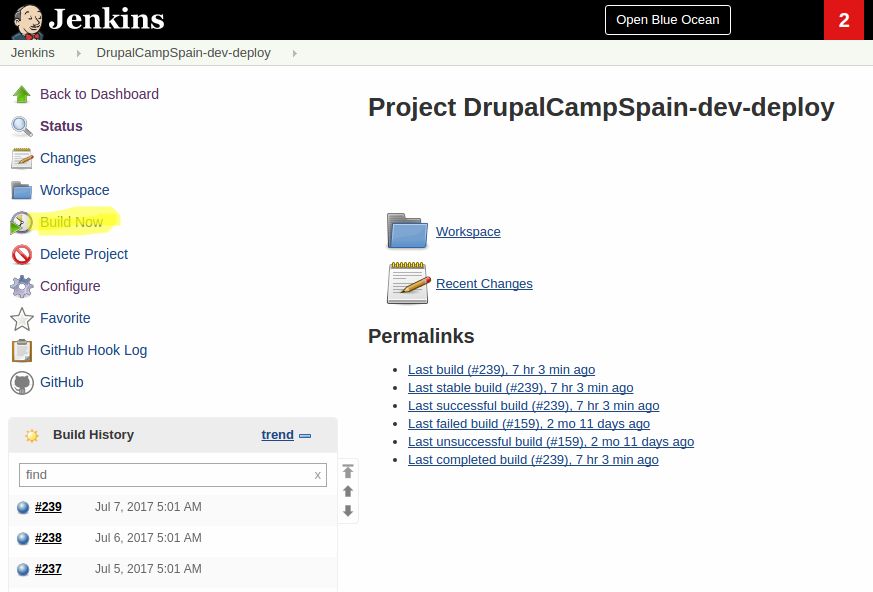Open the breadcrumb arrow after DrupalCampSpain-dev-deploy
The image size is (873, 592).
pyautogui.click(x=295, y=53)
